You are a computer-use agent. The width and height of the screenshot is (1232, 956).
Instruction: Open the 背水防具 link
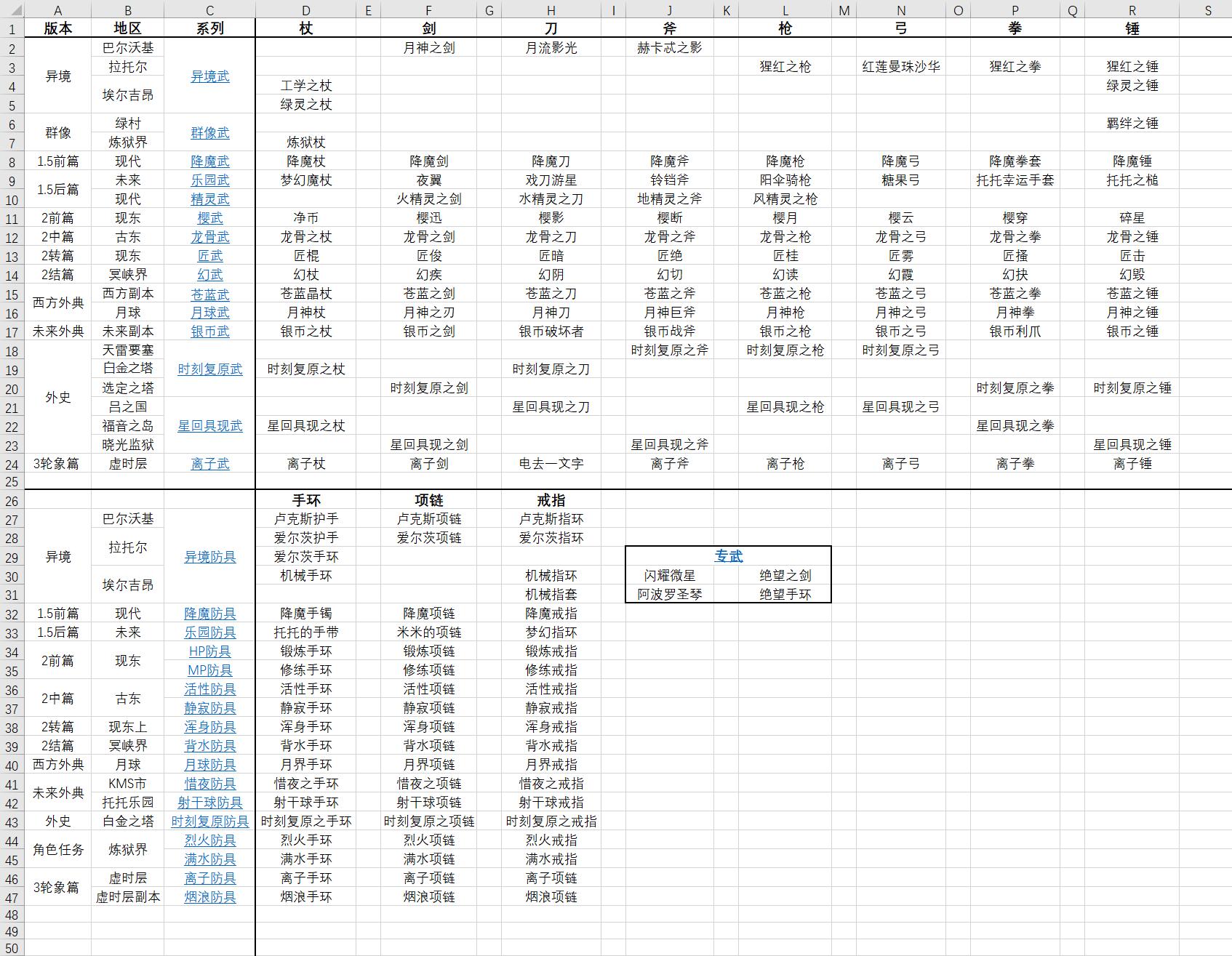point(209,746)
